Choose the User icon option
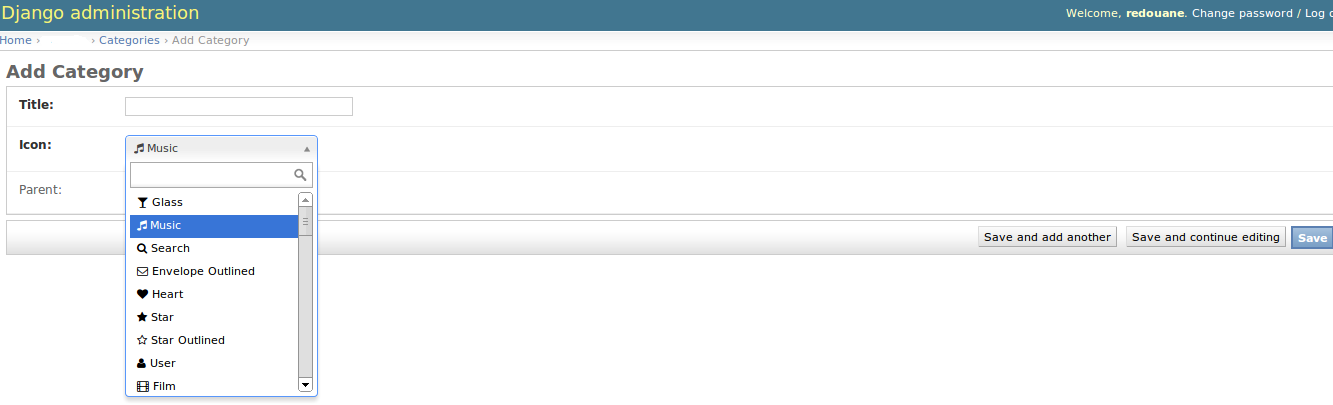This screenshot has width=1333, height=405. tap(214, 363)
